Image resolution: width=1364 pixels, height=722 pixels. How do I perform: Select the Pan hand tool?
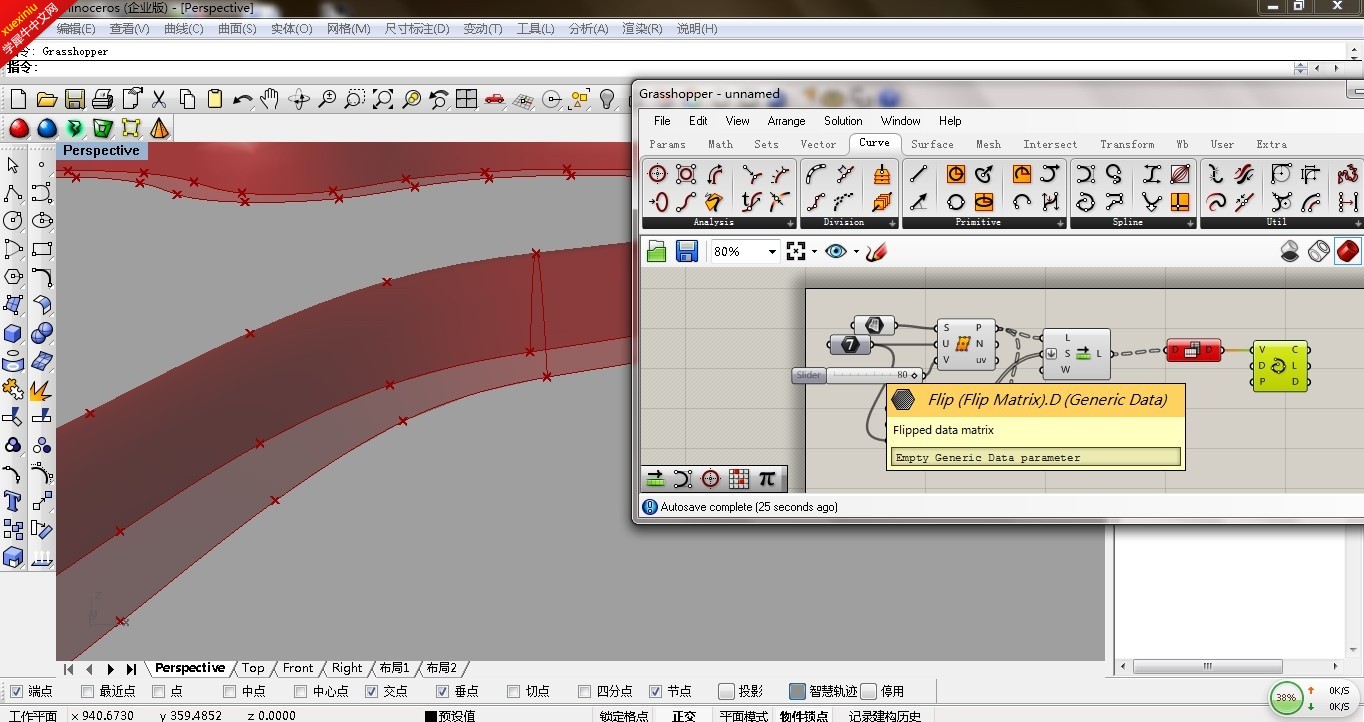point(270,99)
